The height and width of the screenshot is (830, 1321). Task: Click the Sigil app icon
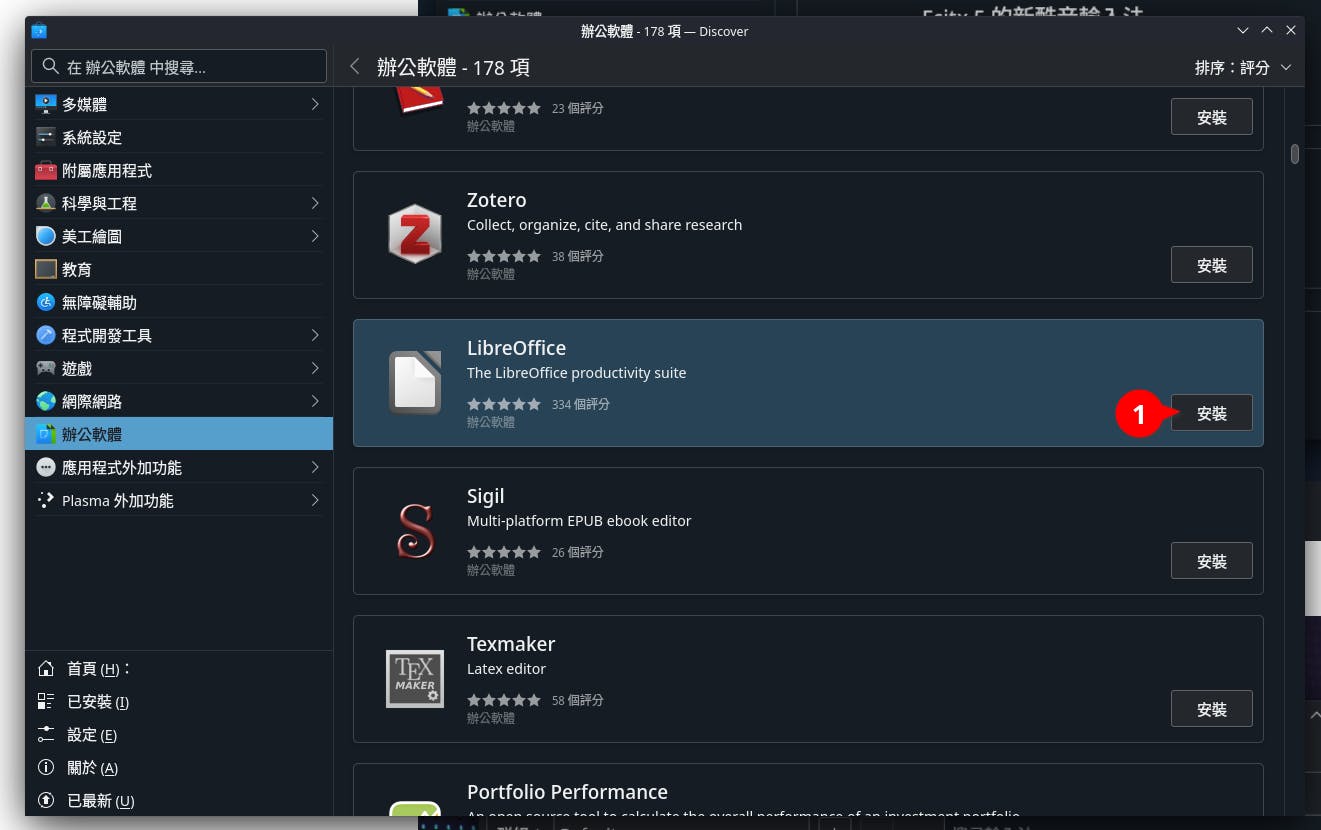415,530
